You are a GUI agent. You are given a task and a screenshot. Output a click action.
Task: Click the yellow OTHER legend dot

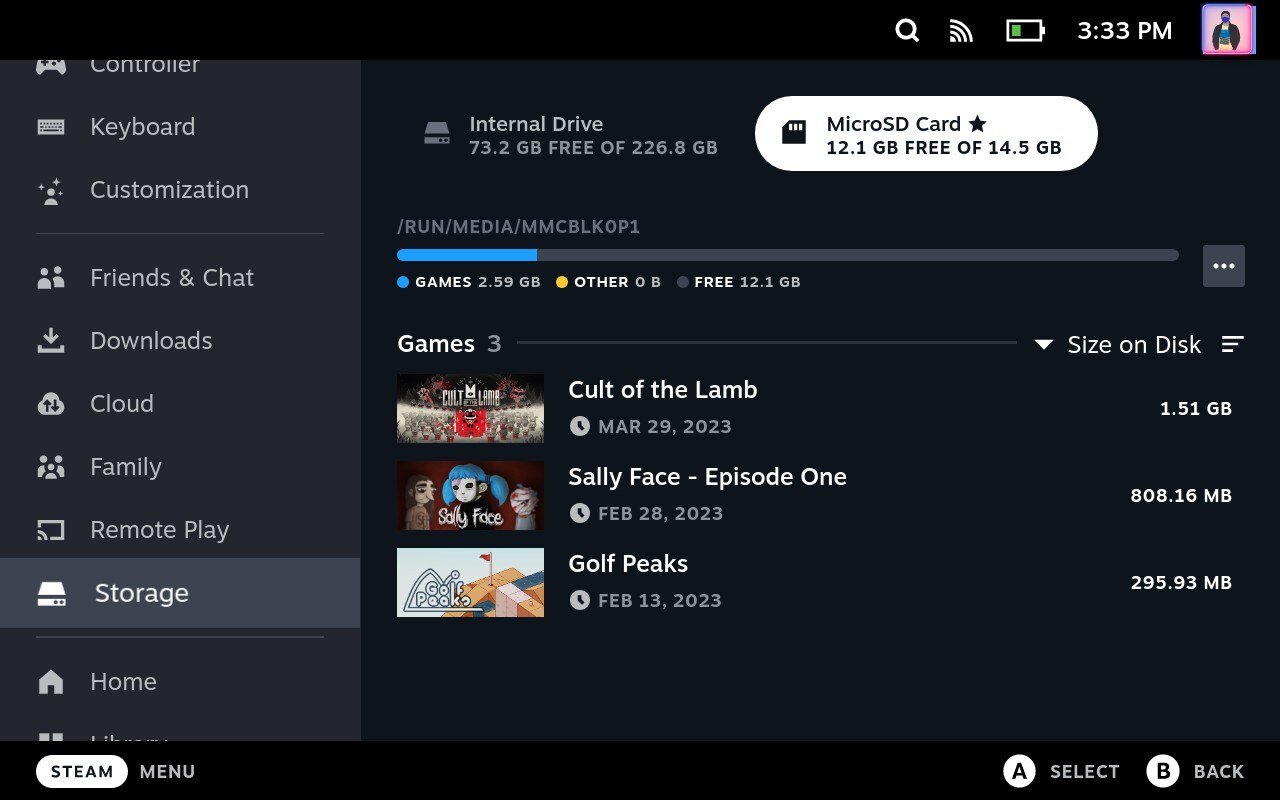click(562, 282)
